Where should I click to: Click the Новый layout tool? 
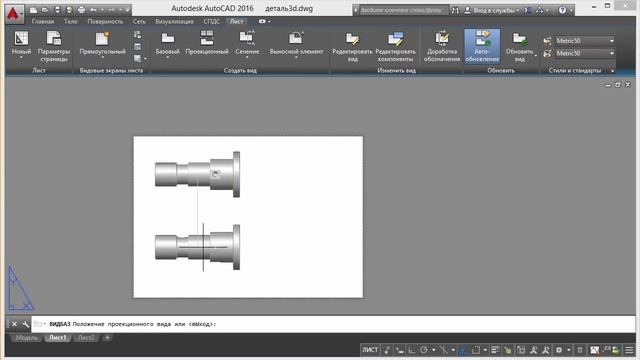21,44
